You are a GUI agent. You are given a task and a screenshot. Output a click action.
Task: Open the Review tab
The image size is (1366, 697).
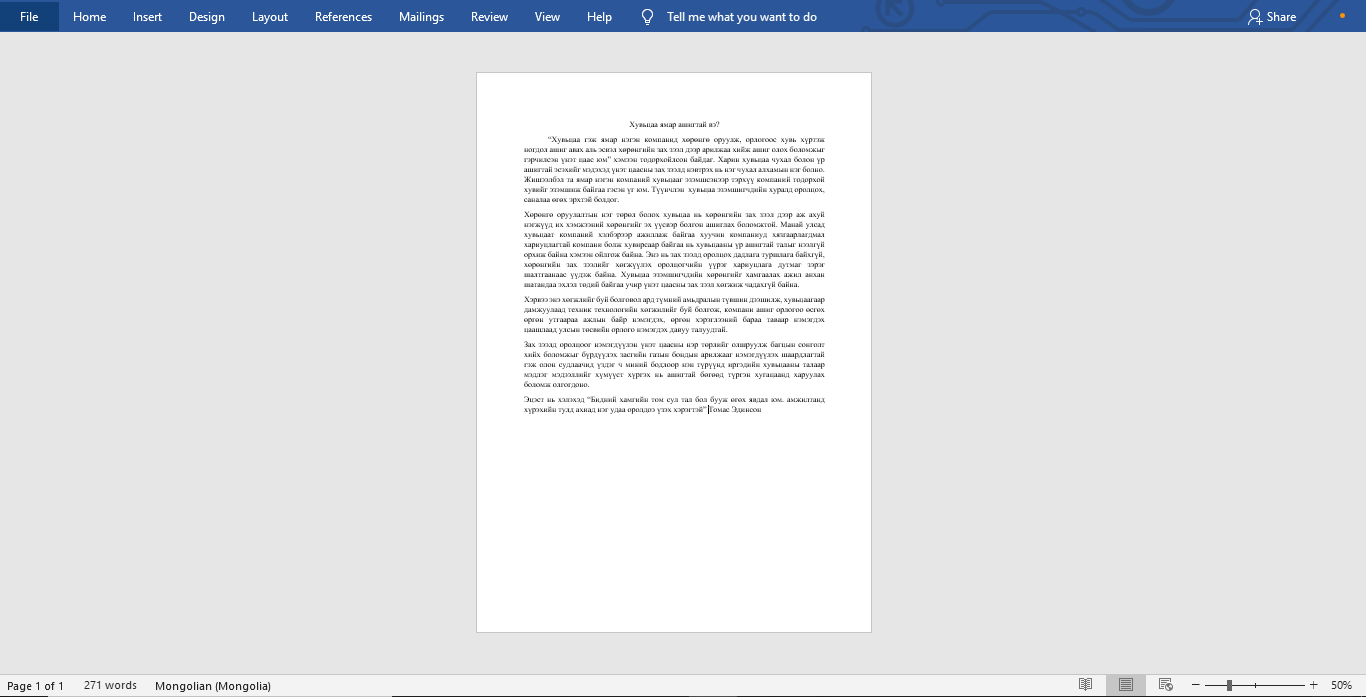pyautogui.click(x=489, y=17)
